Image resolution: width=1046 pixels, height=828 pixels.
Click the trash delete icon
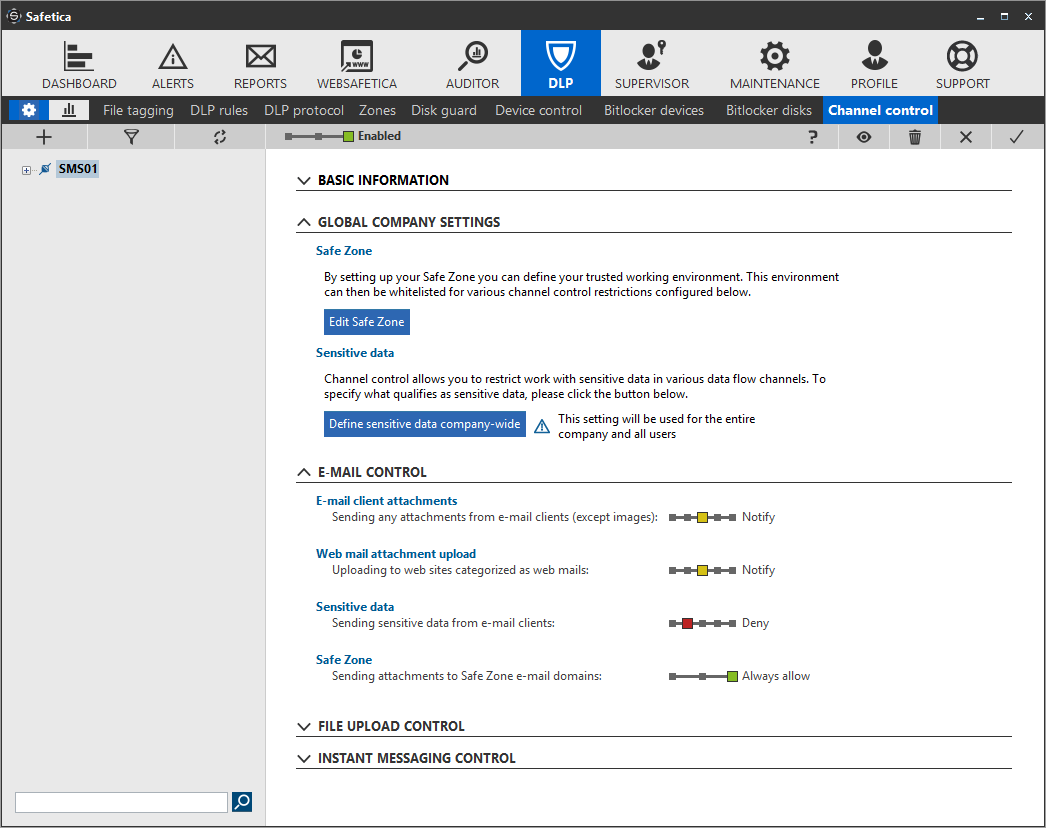915,137
